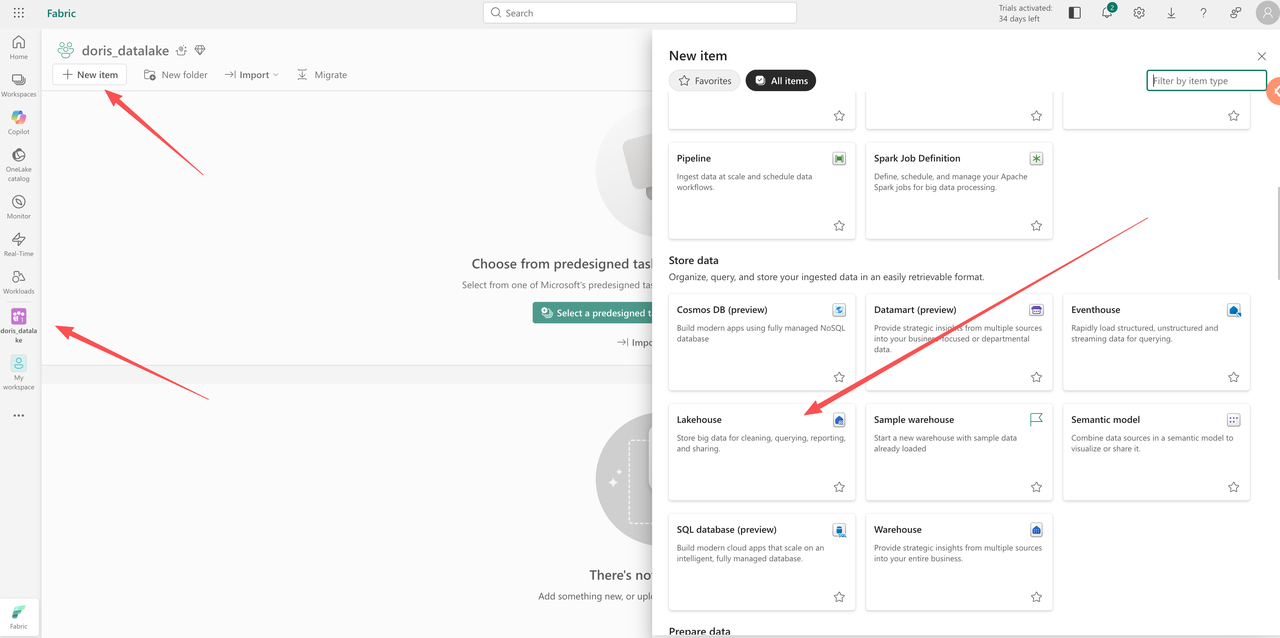Viewport: 1280px width, 638px height.
Task: Star the Warehouse item as favorite
Action: (x=1036, y=597)
